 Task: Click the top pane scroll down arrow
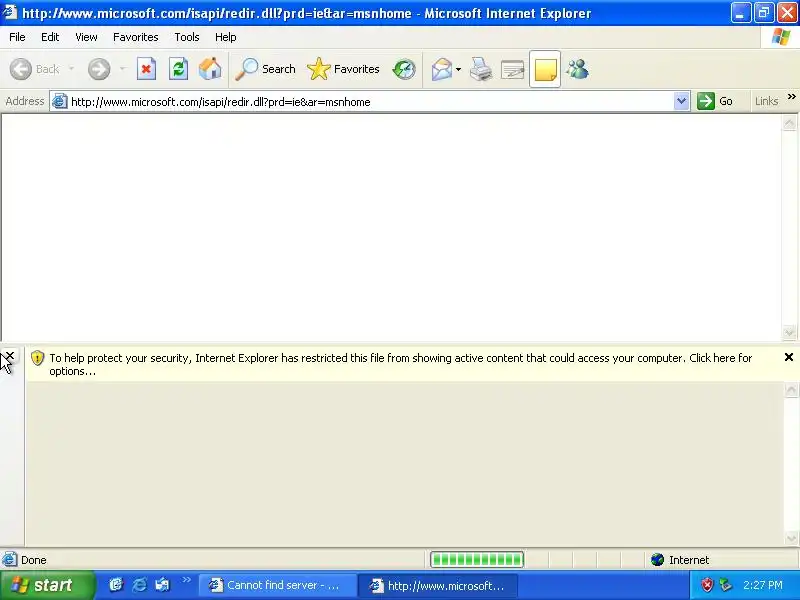pyautogui.click(x=789, y=332)
